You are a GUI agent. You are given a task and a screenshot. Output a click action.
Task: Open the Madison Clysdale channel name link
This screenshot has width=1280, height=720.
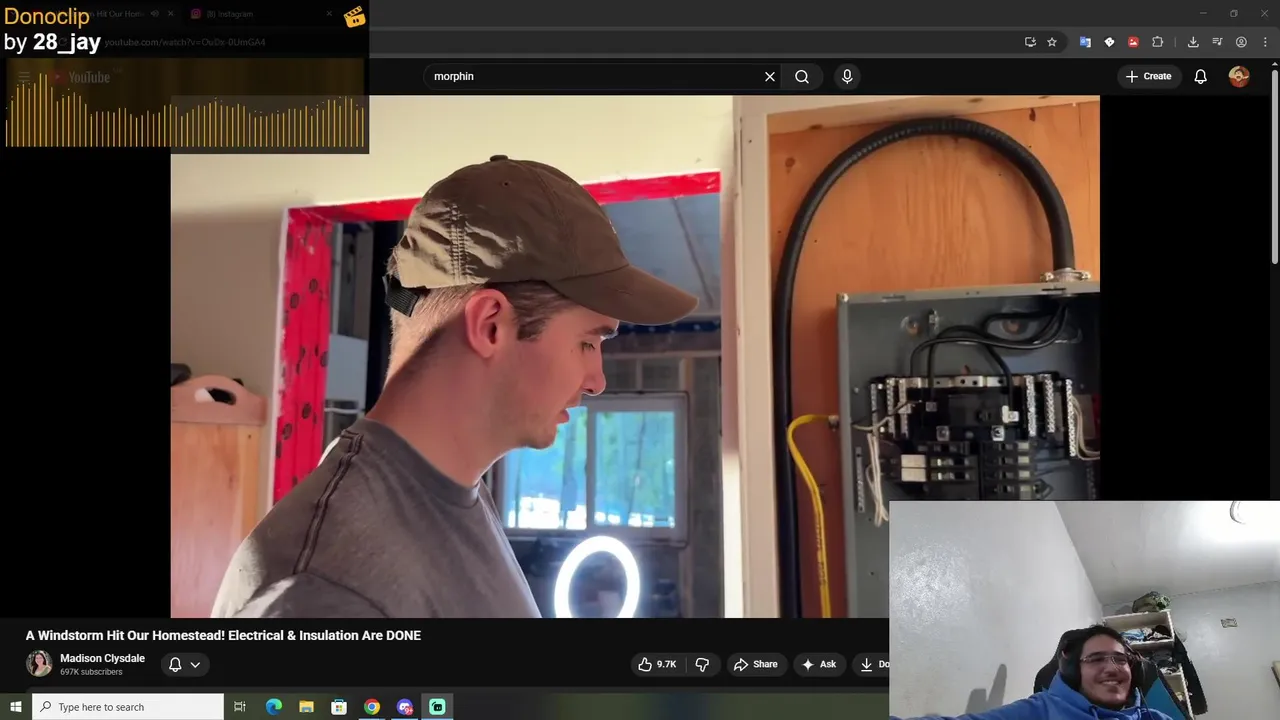coord(102,658)
